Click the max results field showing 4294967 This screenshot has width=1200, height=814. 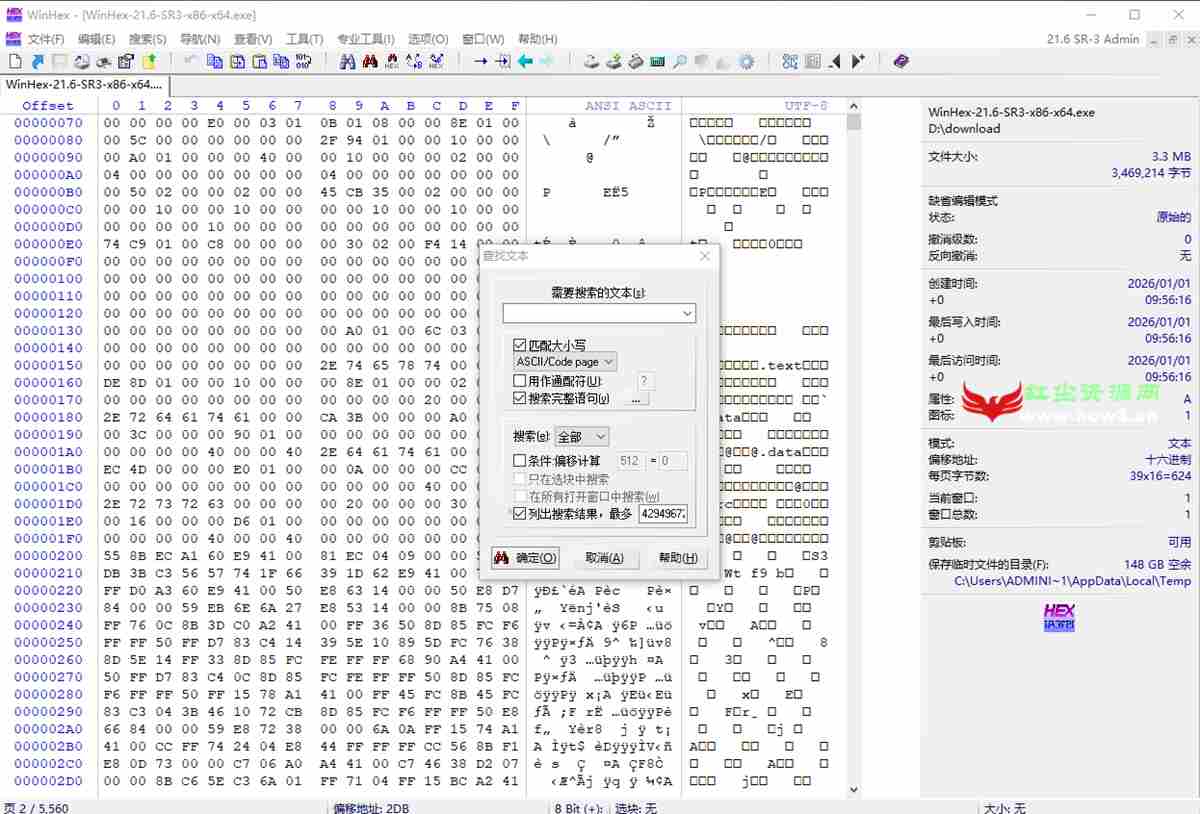pos(662,514)
